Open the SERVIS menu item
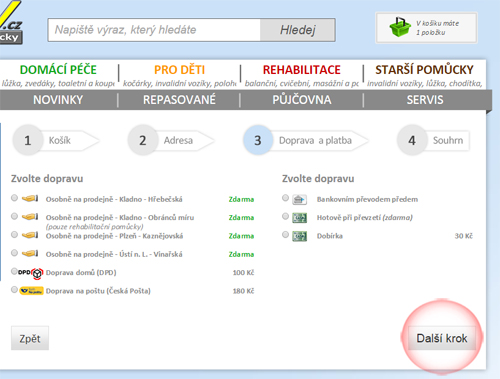This screenshot has width=500, height=379. point(425,100)
